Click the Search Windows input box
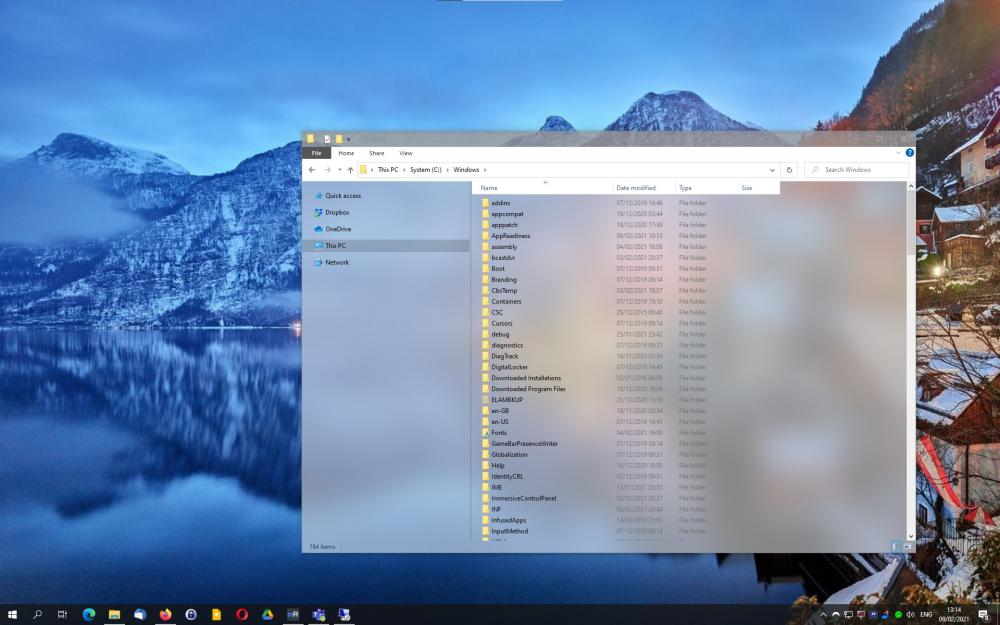 click(x=862, y=170)
